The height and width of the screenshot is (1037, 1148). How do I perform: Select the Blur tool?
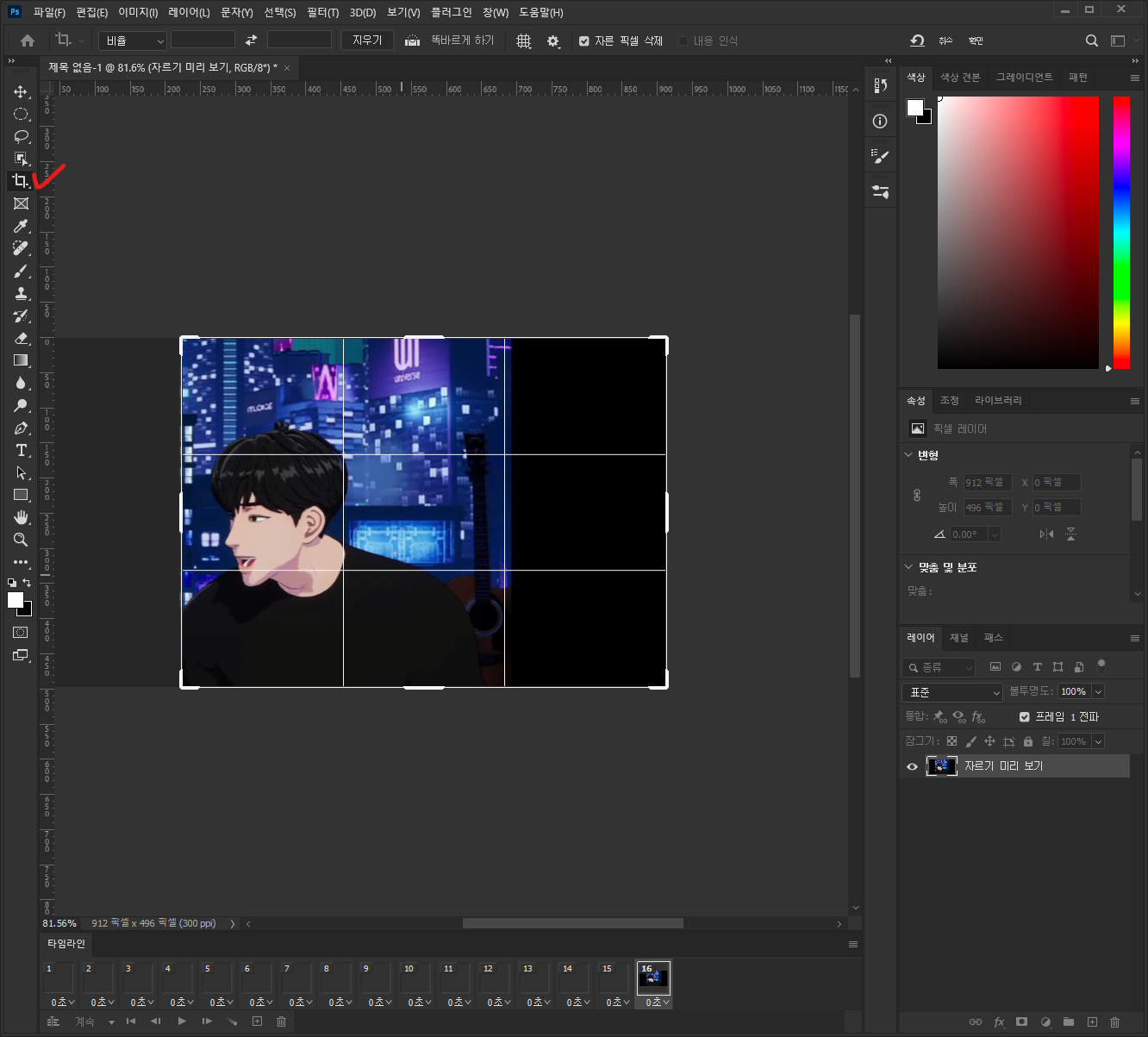[21, 383]
